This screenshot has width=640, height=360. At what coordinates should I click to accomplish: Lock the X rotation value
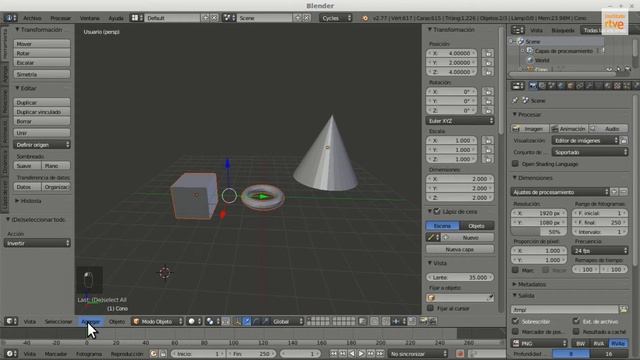pyautogui.click(x=488, y=92)
